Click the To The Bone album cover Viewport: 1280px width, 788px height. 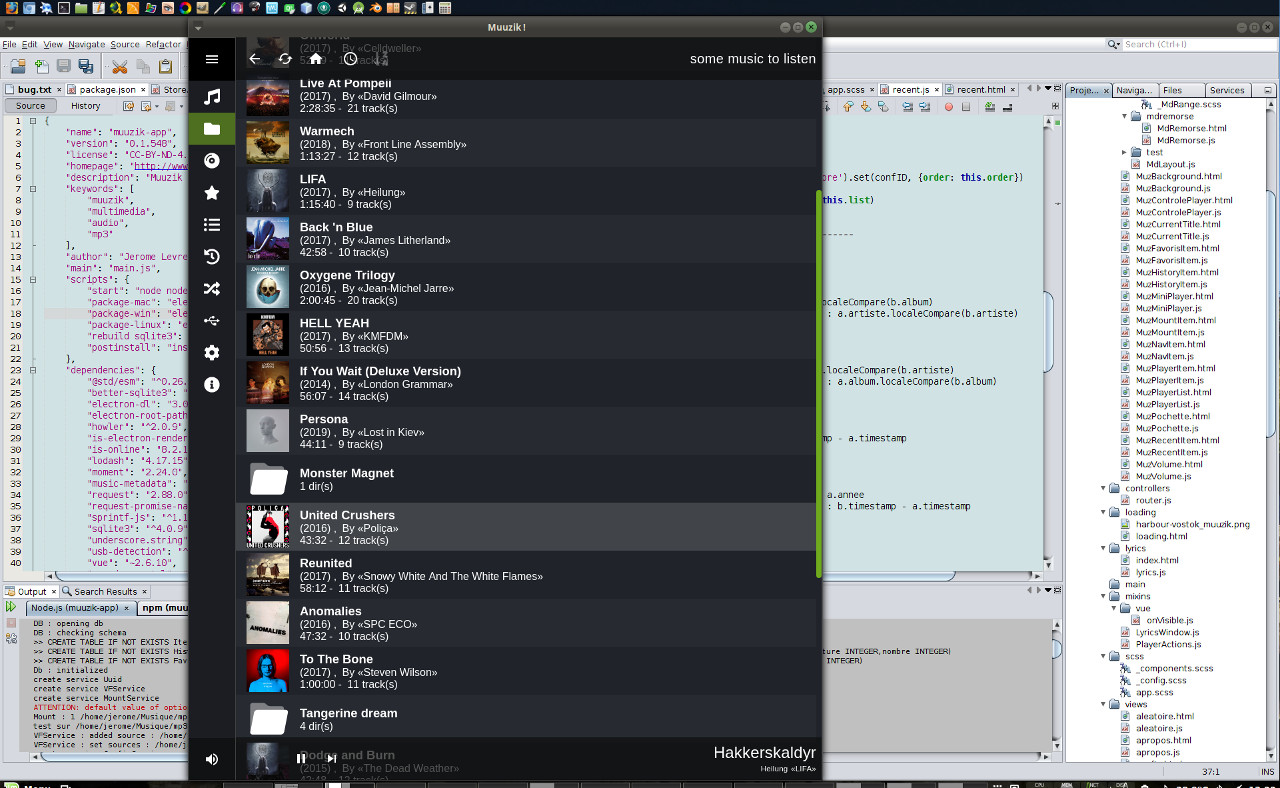pos(268,671)
